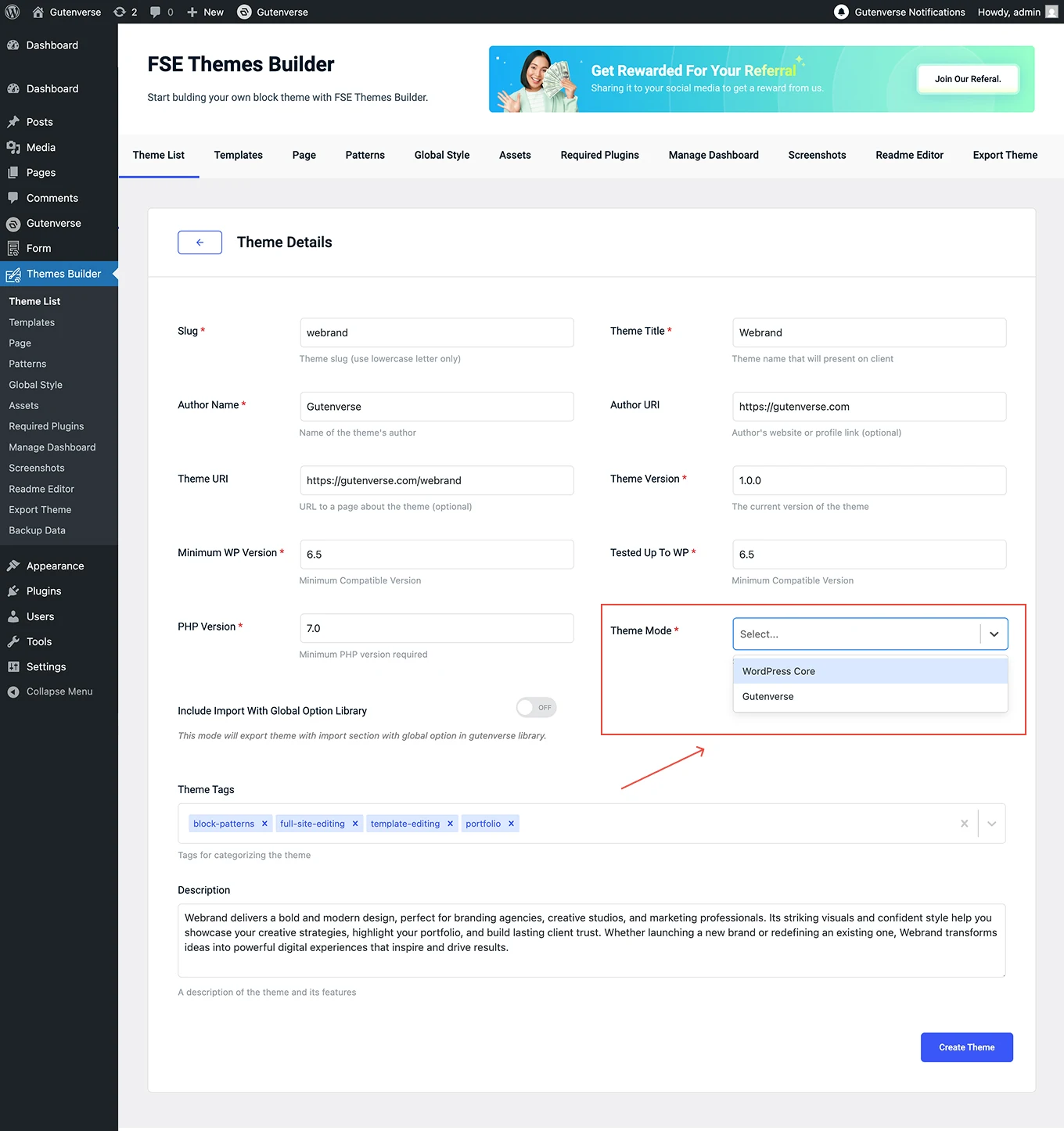Click into the Slug input field

tap(437, 332)
